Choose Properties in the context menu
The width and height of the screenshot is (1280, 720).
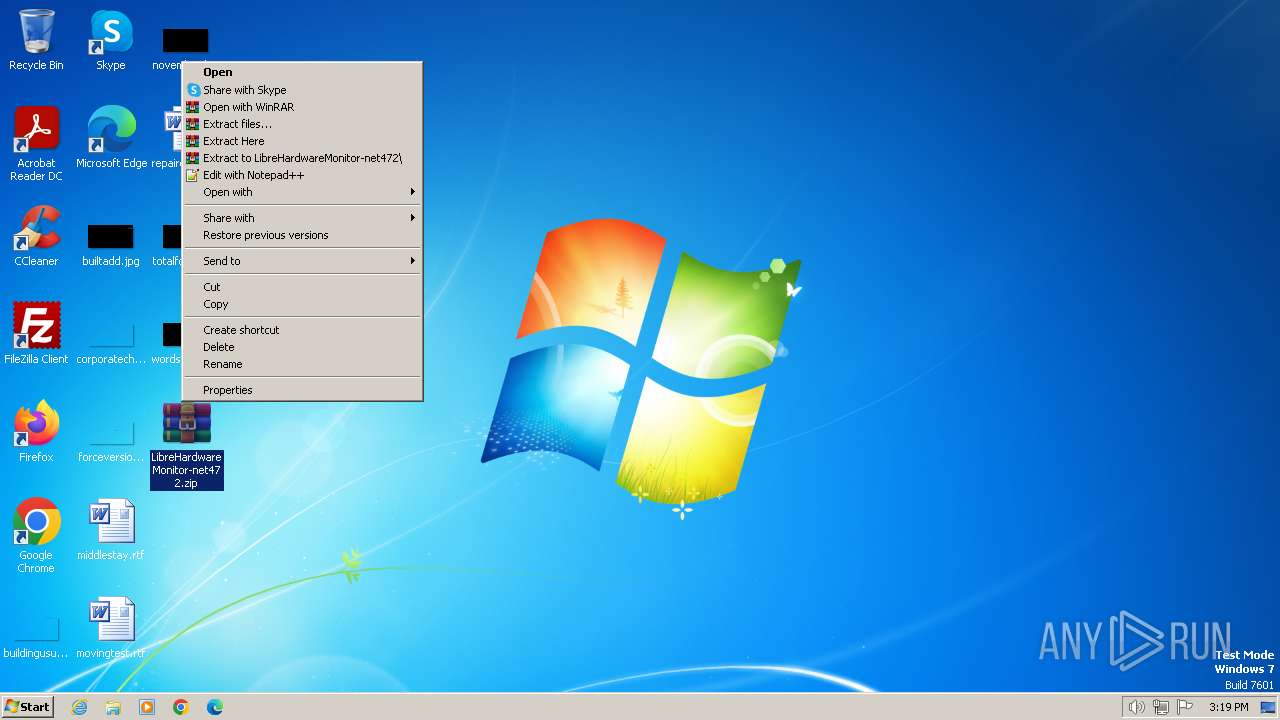[303, 390]
